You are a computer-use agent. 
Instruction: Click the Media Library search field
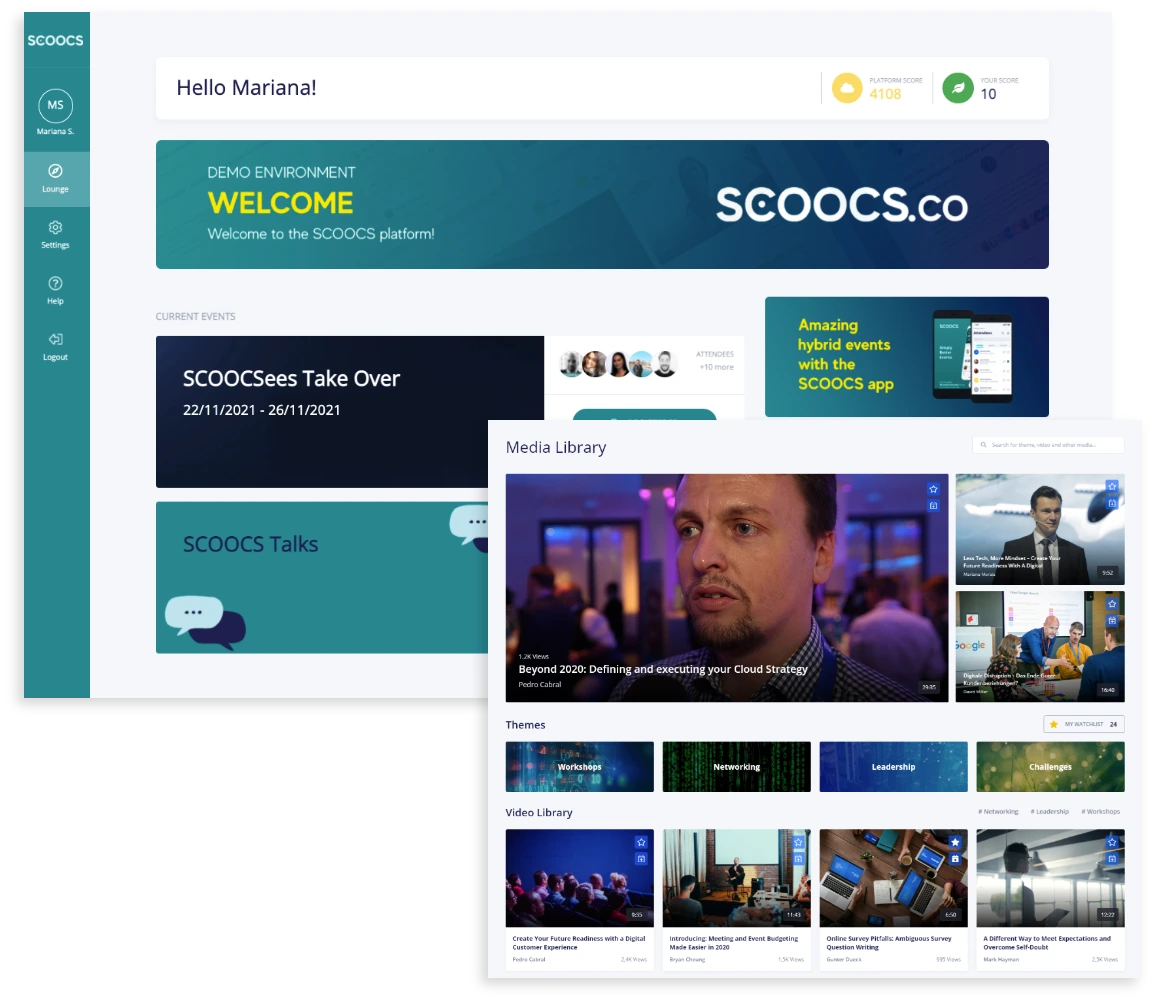(1048, 445)
